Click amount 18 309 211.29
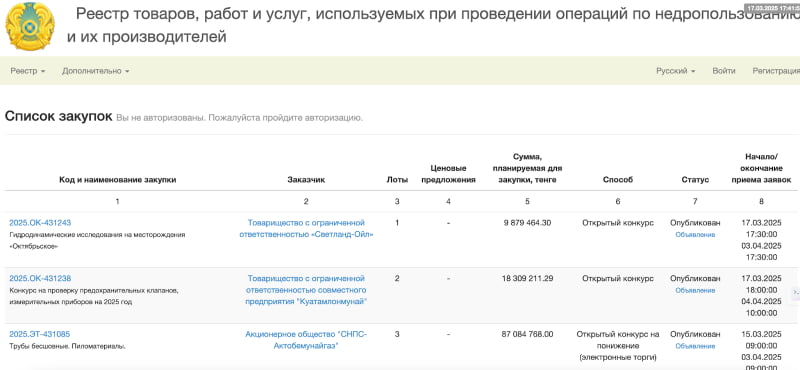 [x=527, y=278]
